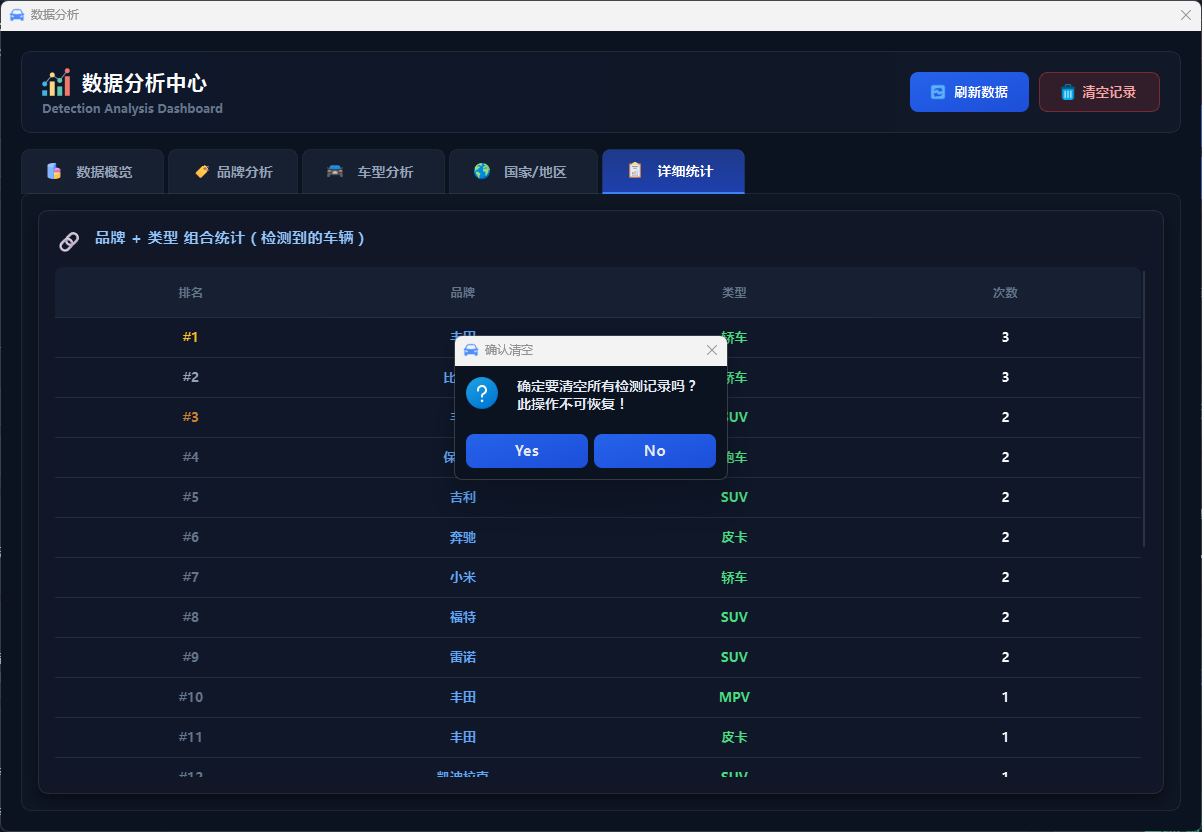The width and height of the screenshot is (1202, 832).
Task: Click the car icon on 车型分析 tab
Action: [335, 171]
